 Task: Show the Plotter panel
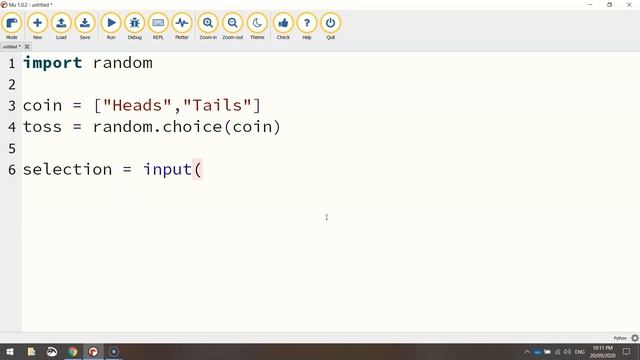click(182, 26)
